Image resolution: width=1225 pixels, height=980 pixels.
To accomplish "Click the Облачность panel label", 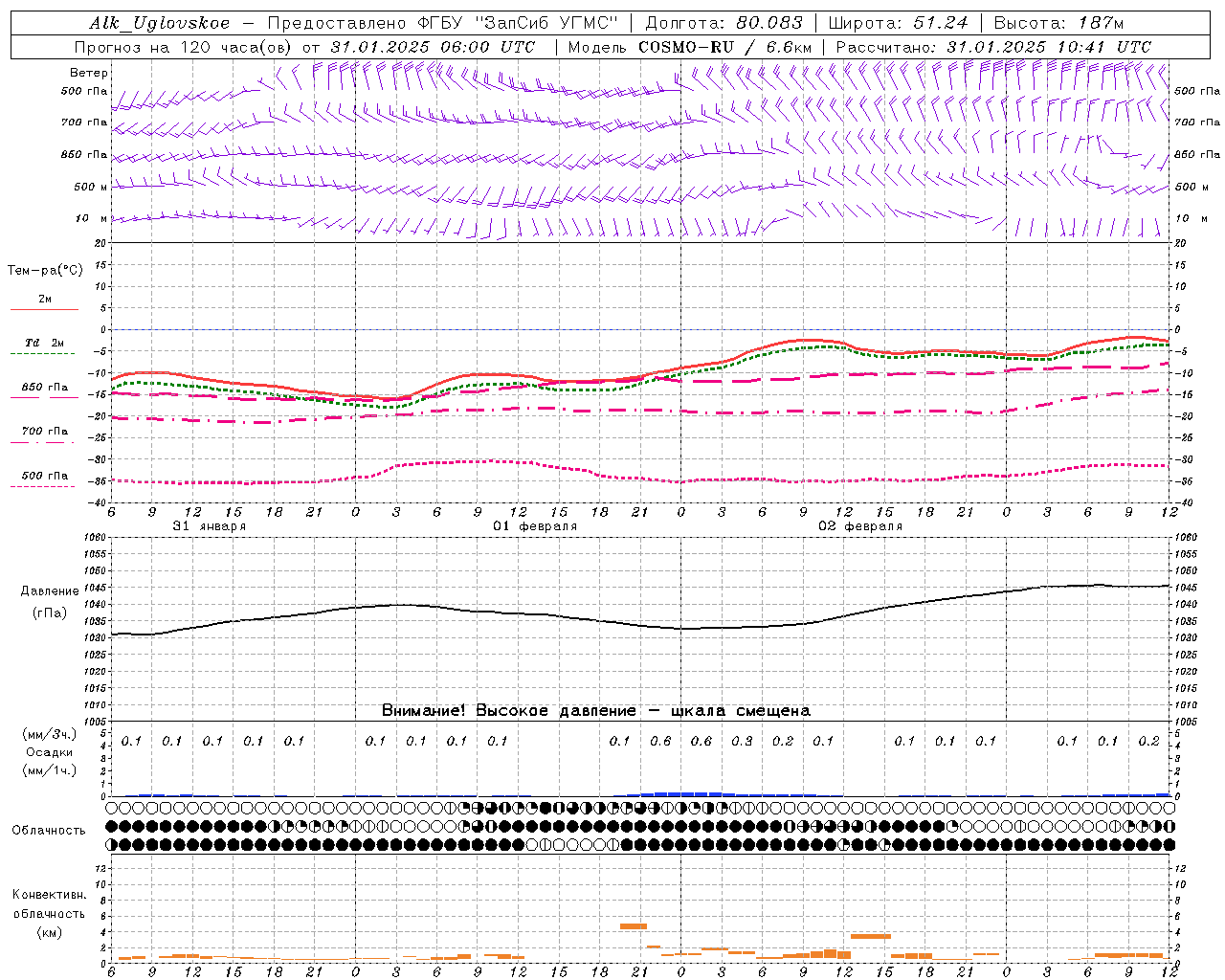I will (x=49, y=831).
